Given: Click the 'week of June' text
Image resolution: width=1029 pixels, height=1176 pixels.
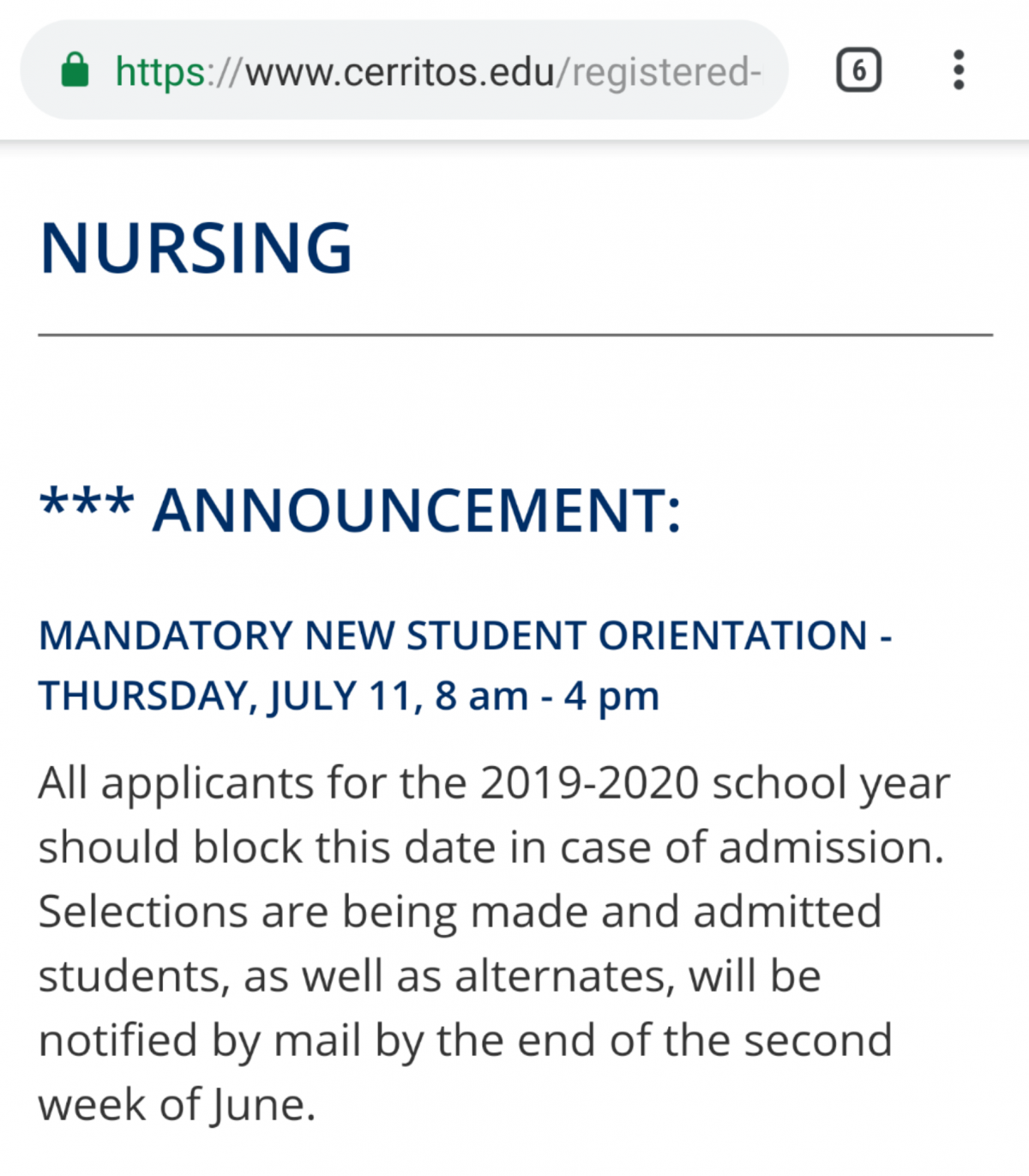Looking at the screenshot, I should pyautogui.click(x=177, y=1105).
